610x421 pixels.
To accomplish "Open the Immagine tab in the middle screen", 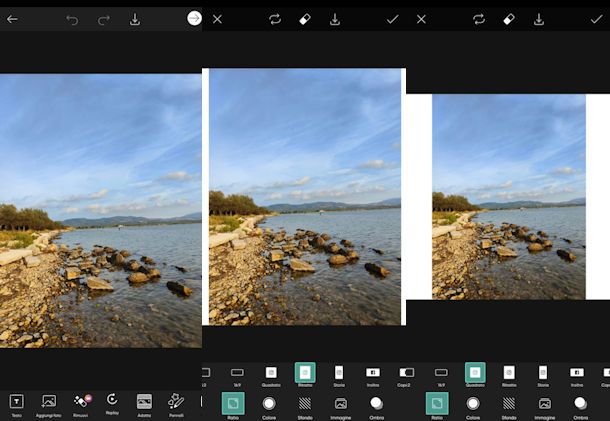I will coord(341,407).
